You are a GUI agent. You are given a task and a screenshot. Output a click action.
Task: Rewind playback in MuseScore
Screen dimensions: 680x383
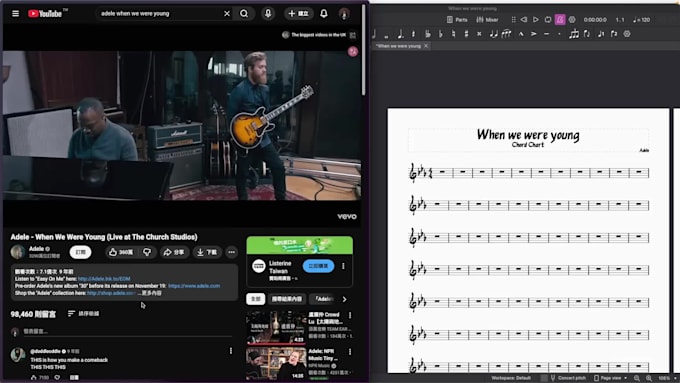(524, 20)
